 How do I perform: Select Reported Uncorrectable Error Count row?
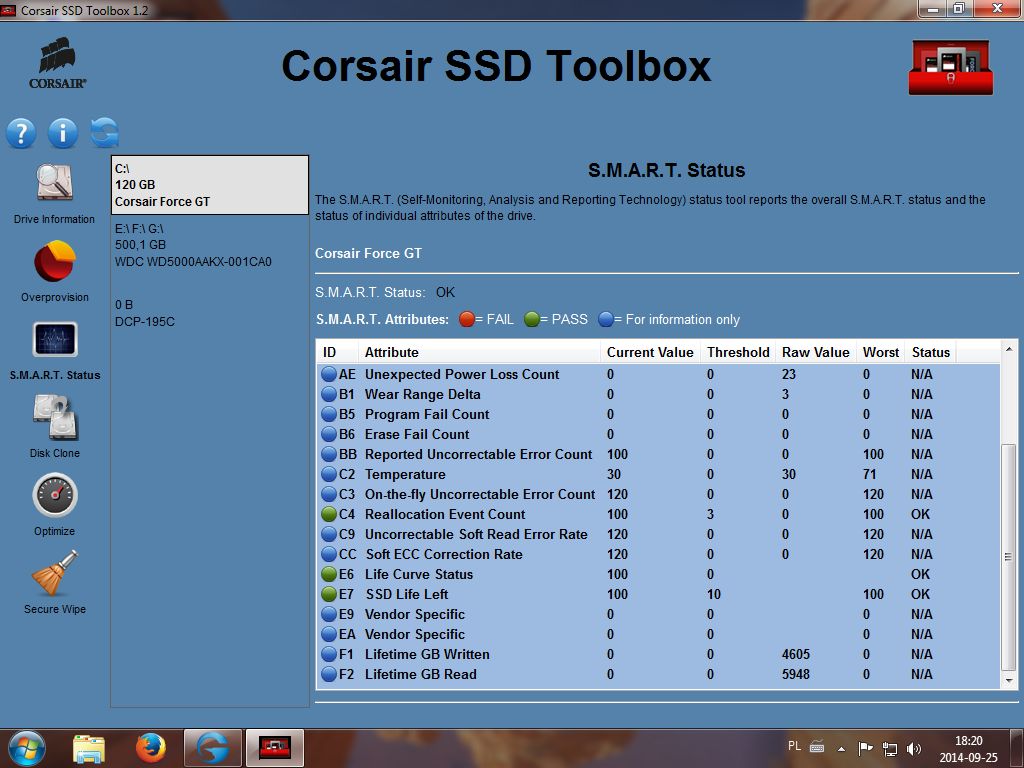pyautogui.click(x=658, y=455)
